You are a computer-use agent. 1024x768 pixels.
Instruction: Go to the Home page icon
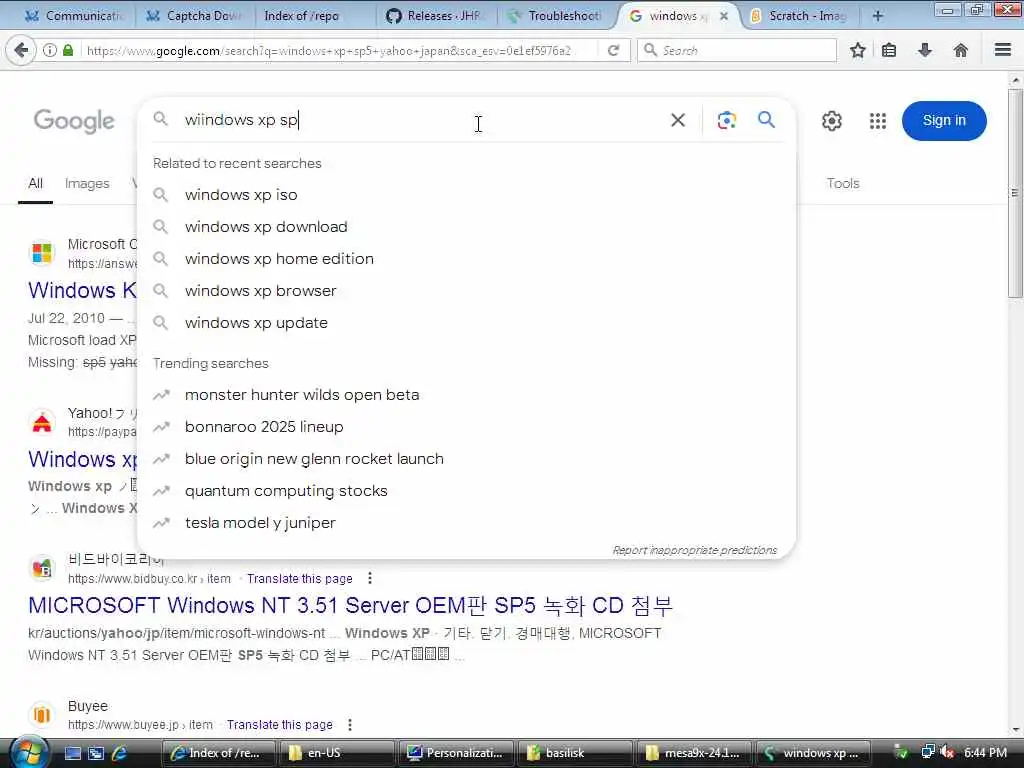coord(961,50)
